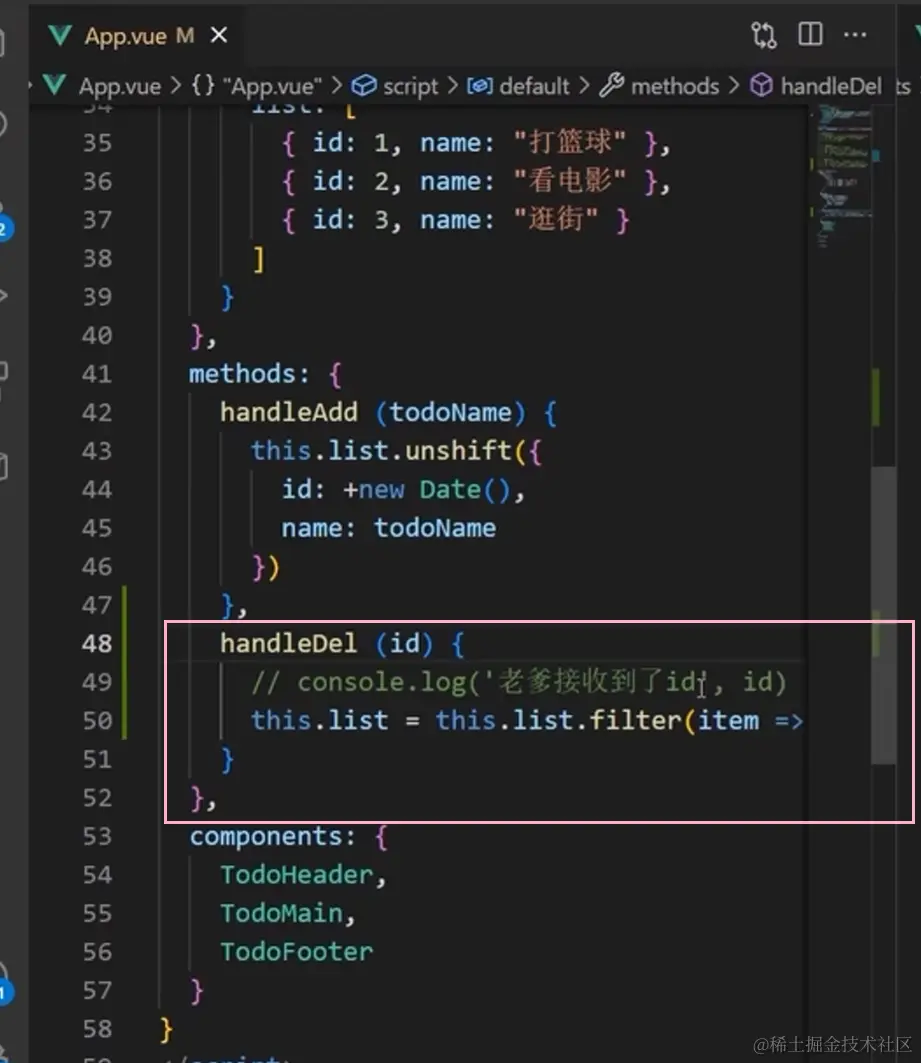
Task: Click todoName value on line 45
Action: 434,528
